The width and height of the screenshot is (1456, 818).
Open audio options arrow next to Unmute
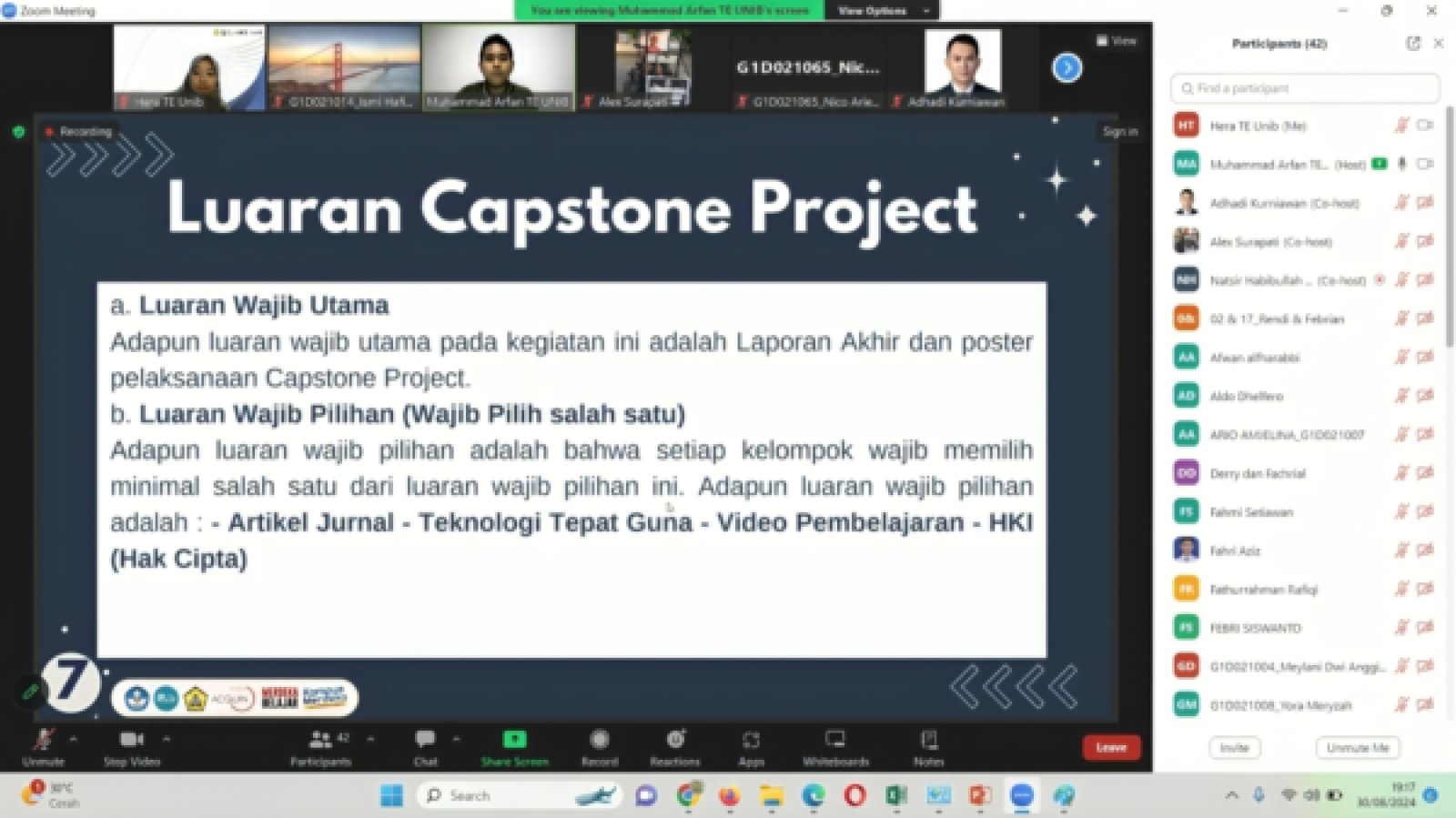click(74, 739)
